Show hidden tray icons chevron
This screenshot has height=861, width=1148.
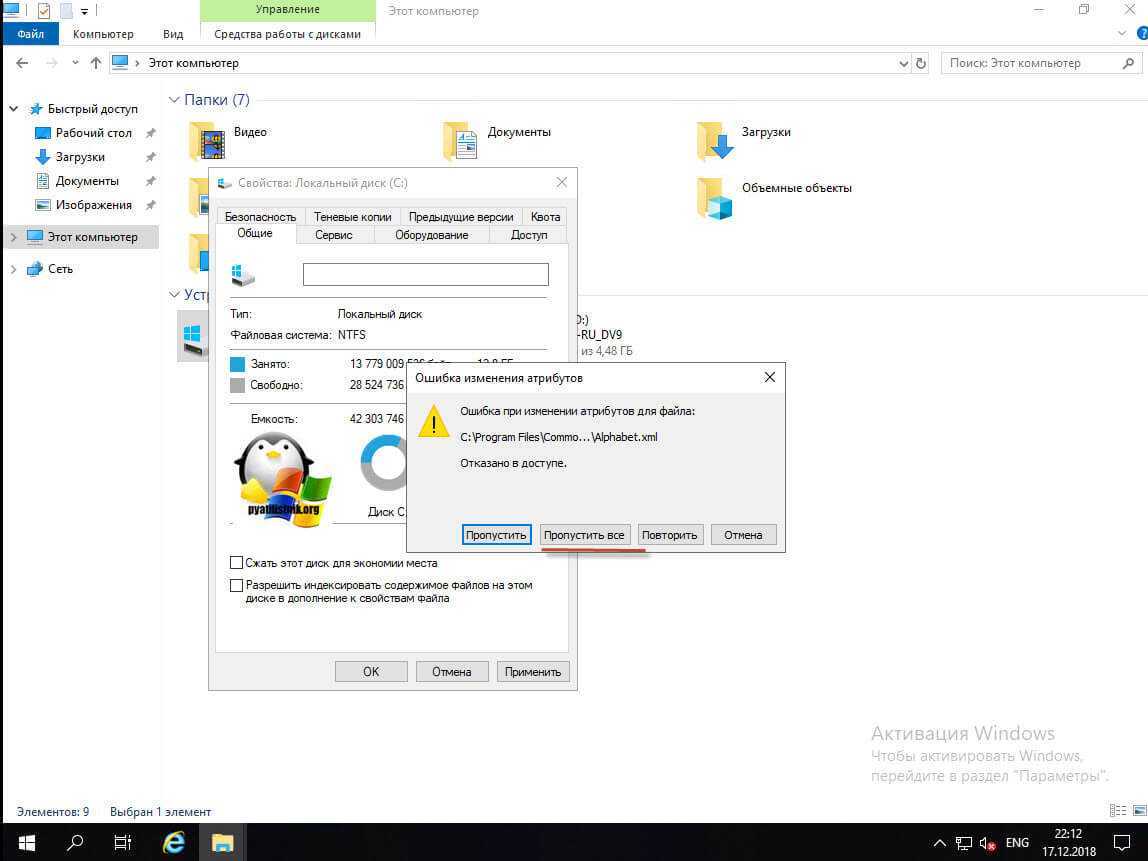tap(940, 843)
